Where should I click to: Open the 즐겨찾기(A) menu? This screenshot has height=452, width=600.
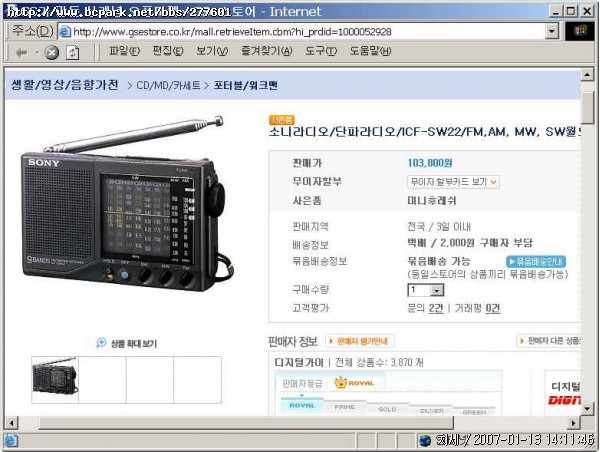point(266,51)
